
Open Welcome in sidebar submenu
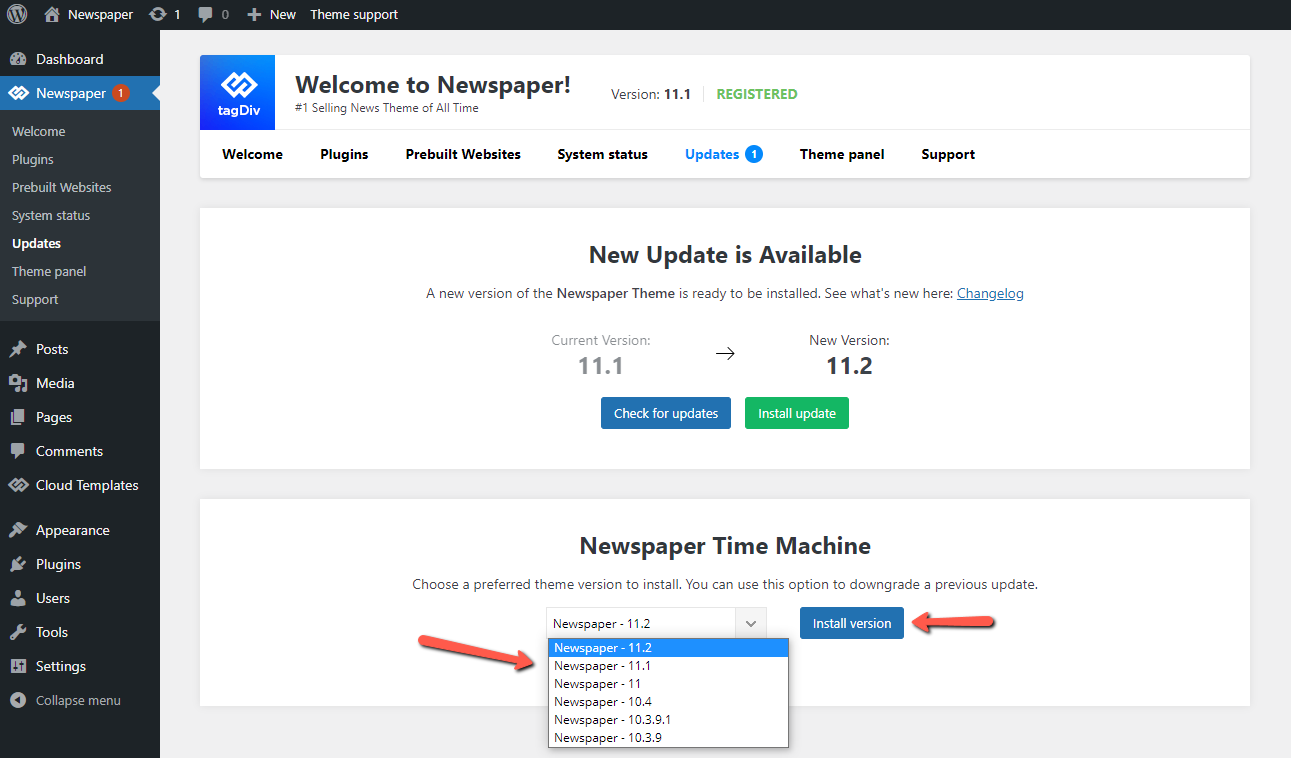click(38, 131)
